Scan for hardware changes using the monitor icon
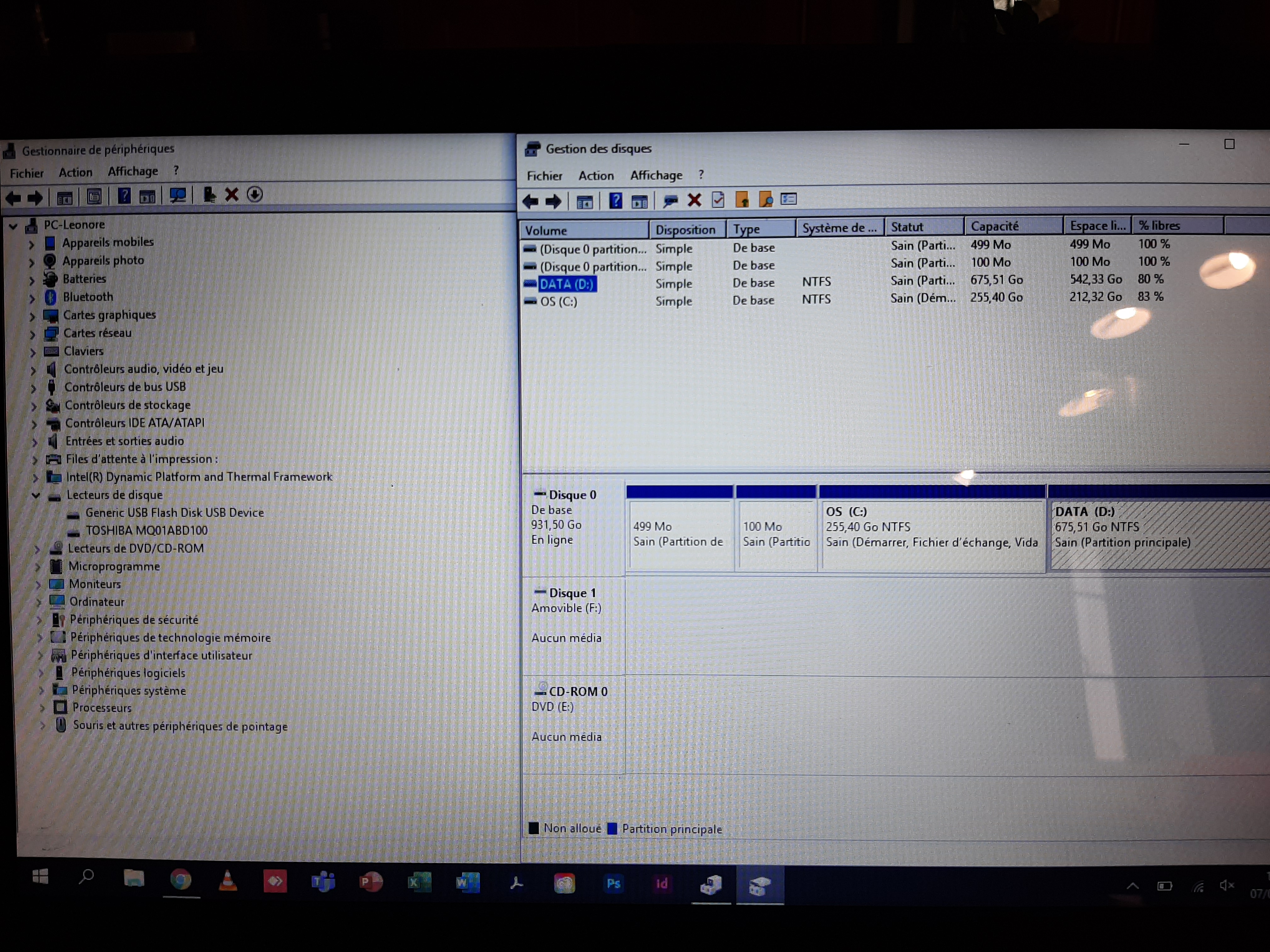Screen dimensions: 1270x952 (177, 196)
